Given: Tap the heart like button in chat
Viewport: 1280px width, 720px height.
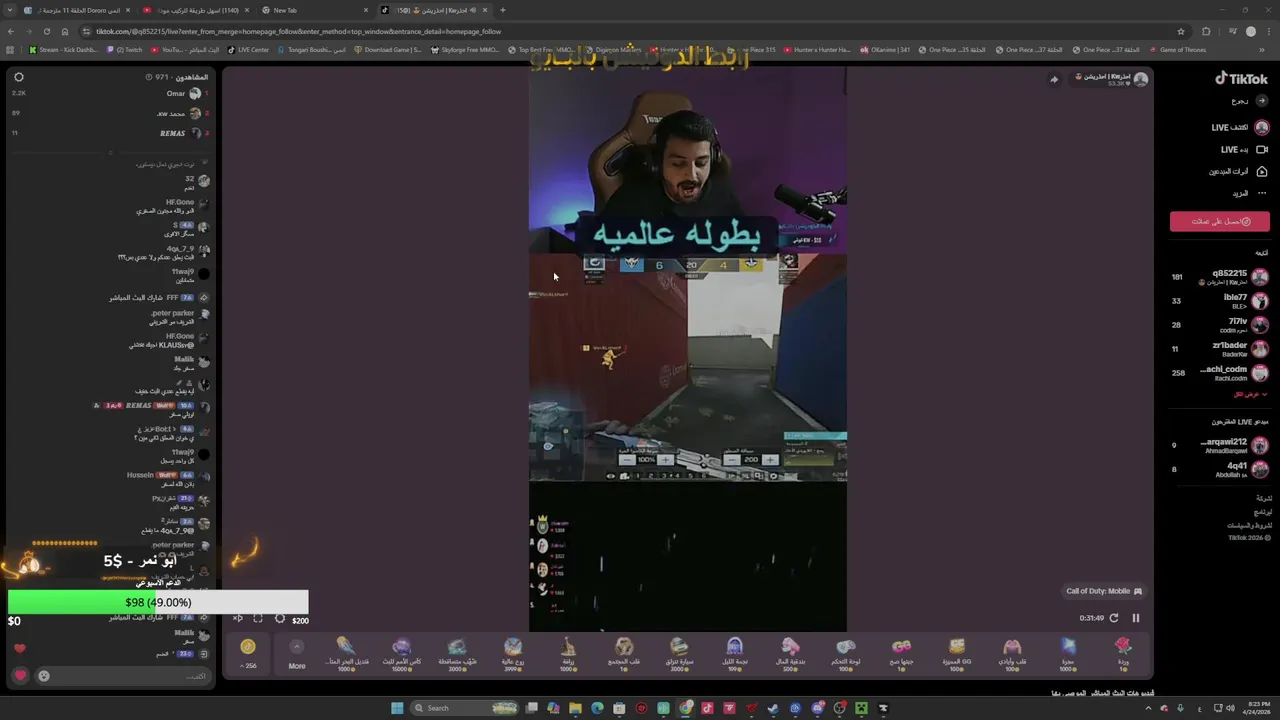Looking at the screenshot, I should pos(20,676).
